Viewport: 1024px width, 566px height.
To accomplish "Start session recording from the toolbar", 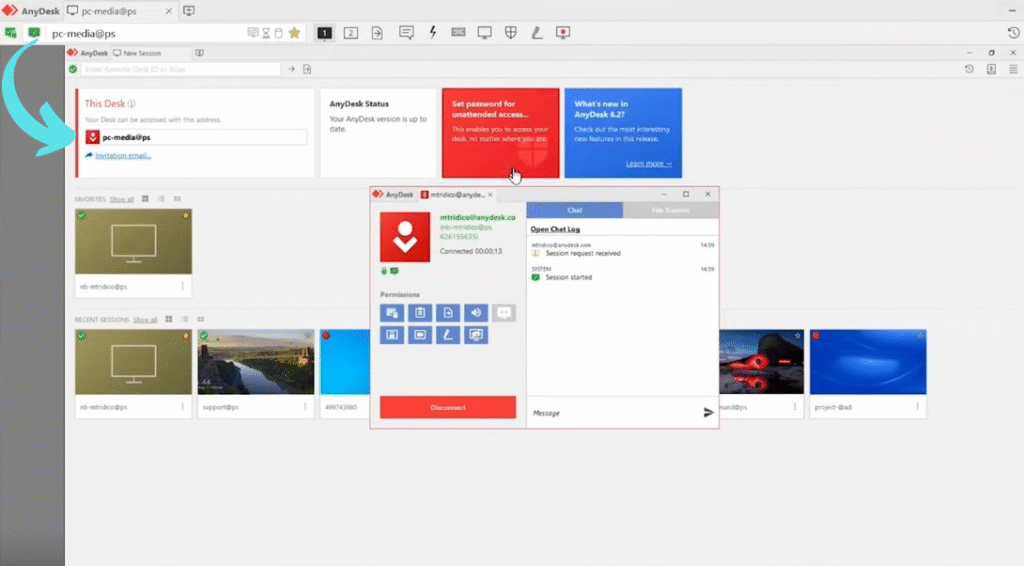I will (563, 33).
